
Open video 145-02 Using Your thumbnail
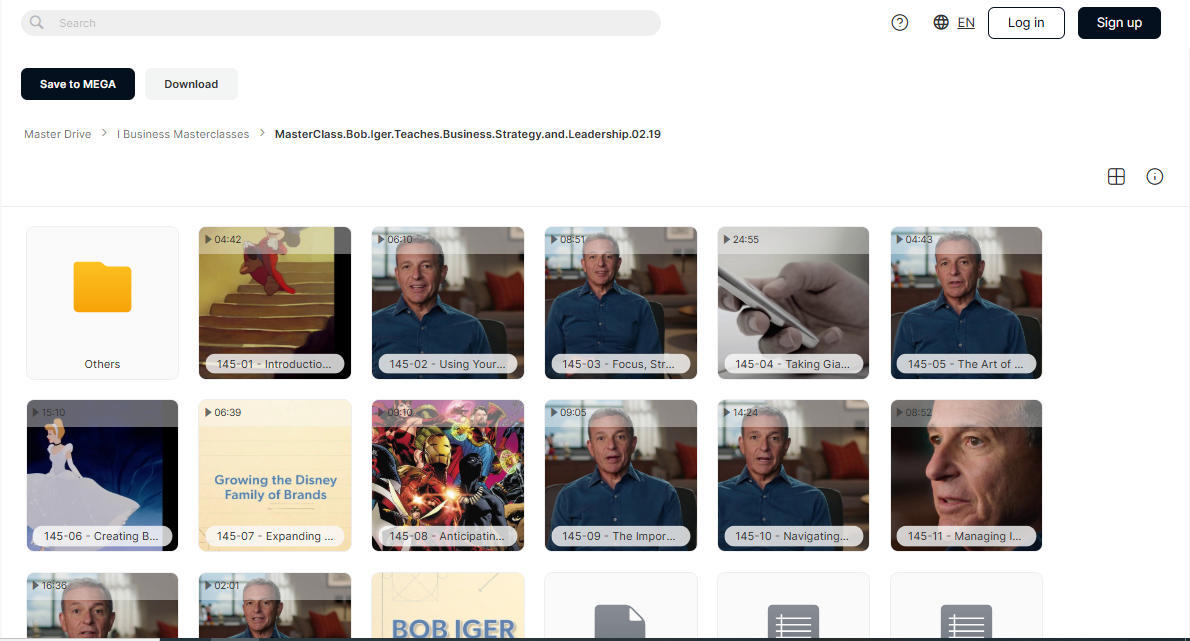click(448, 303)
